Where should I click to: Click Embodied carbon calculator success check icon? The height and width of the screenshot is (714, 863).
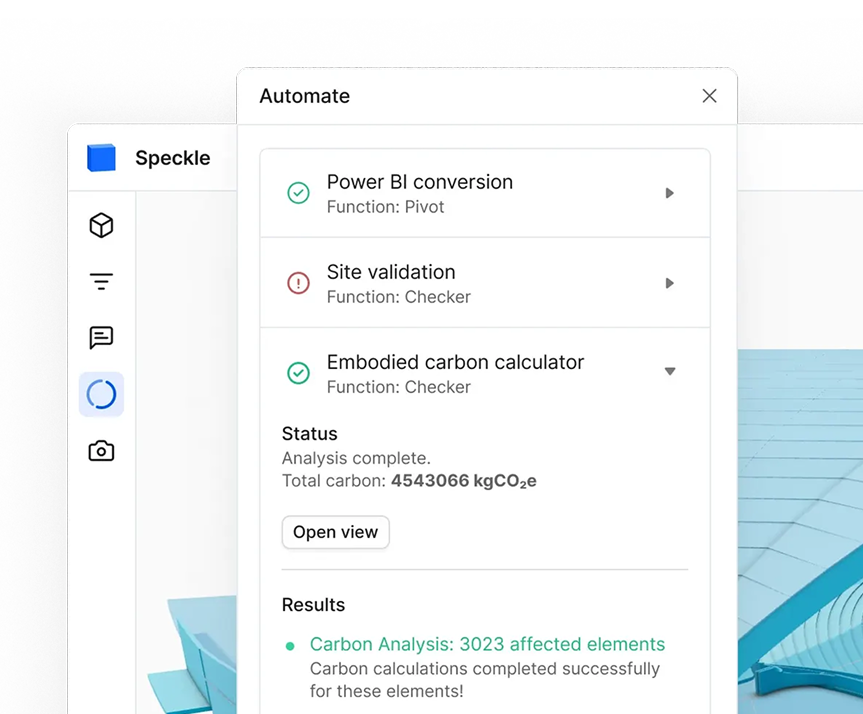pyautogui.click(x=298, y=373)
